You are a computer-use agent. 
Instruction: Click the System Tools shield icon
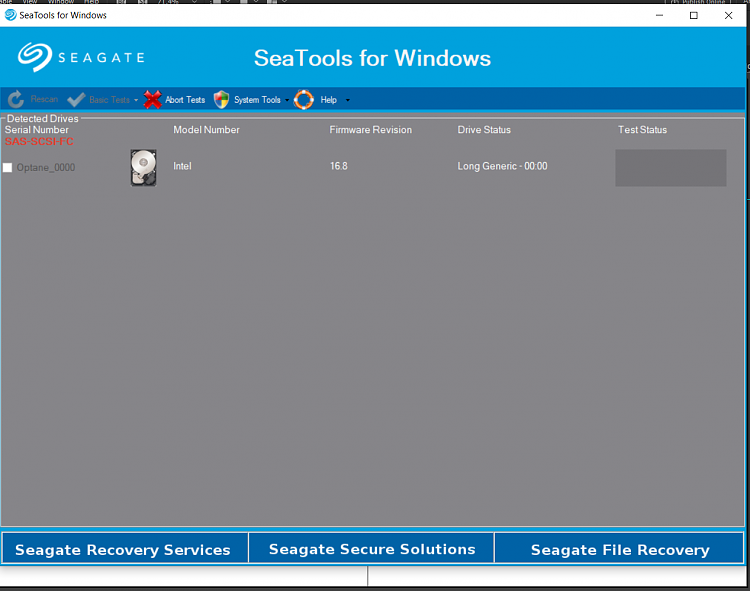[222, 100]
